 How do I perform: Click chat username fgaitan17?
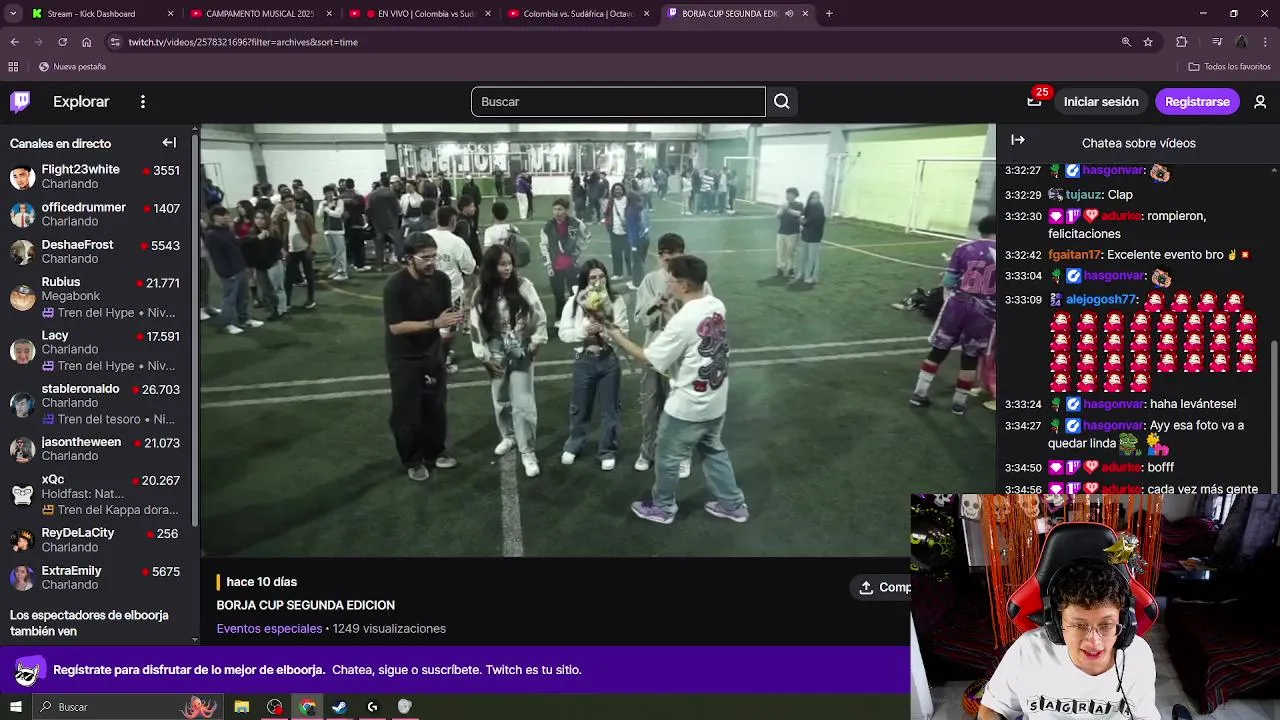(x=1074, y=255)
